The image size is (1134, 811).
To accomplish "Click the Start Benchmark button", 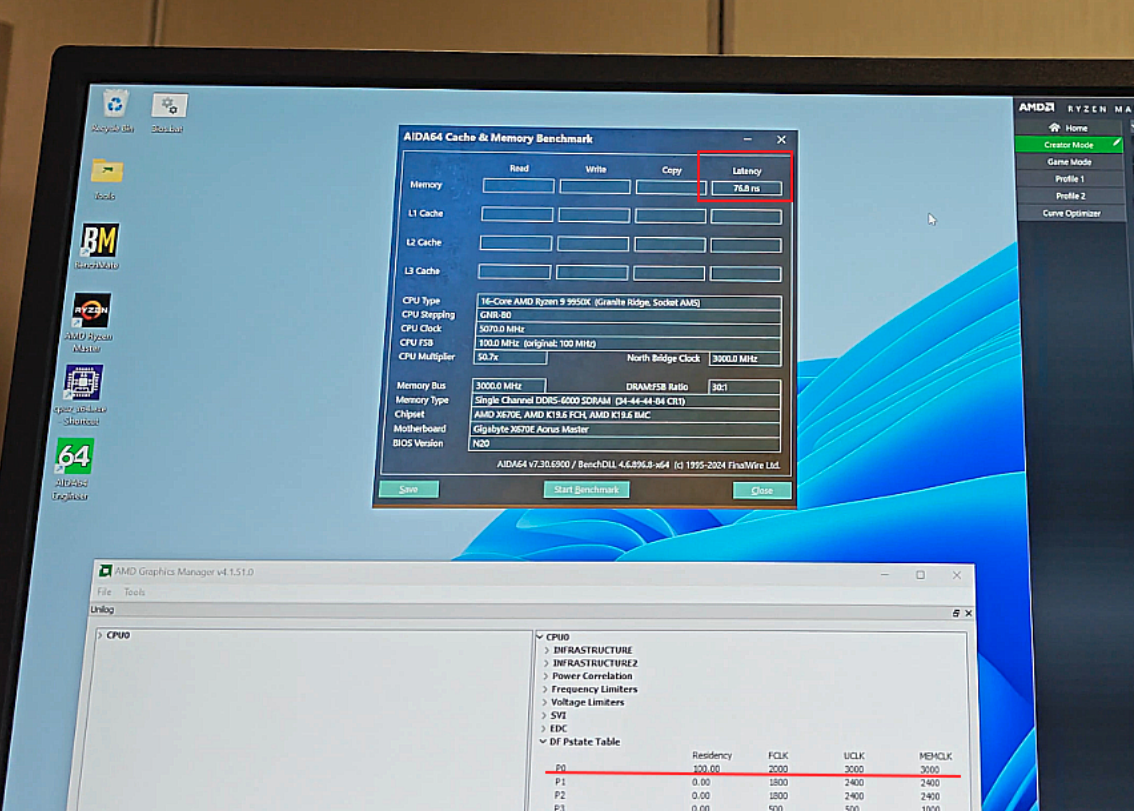I will [586, 490].
